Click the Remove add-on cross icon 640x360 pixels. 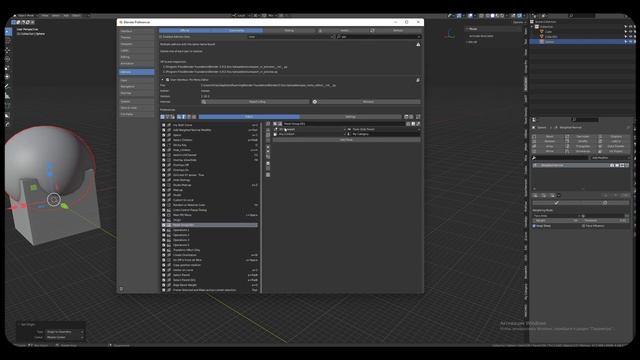click(x=315, y=102)
